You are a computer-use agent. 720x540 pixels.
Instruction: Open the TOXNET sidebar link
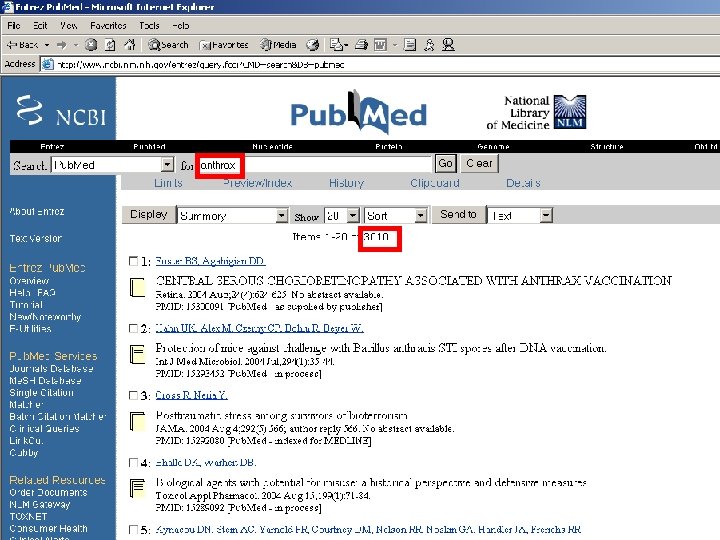click(x=28, y=517)
